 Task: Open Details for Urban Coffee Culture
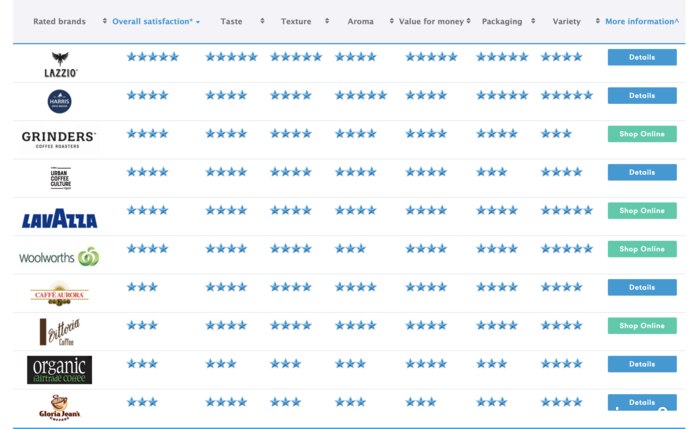pyautogui.click(x=642, y=172)
